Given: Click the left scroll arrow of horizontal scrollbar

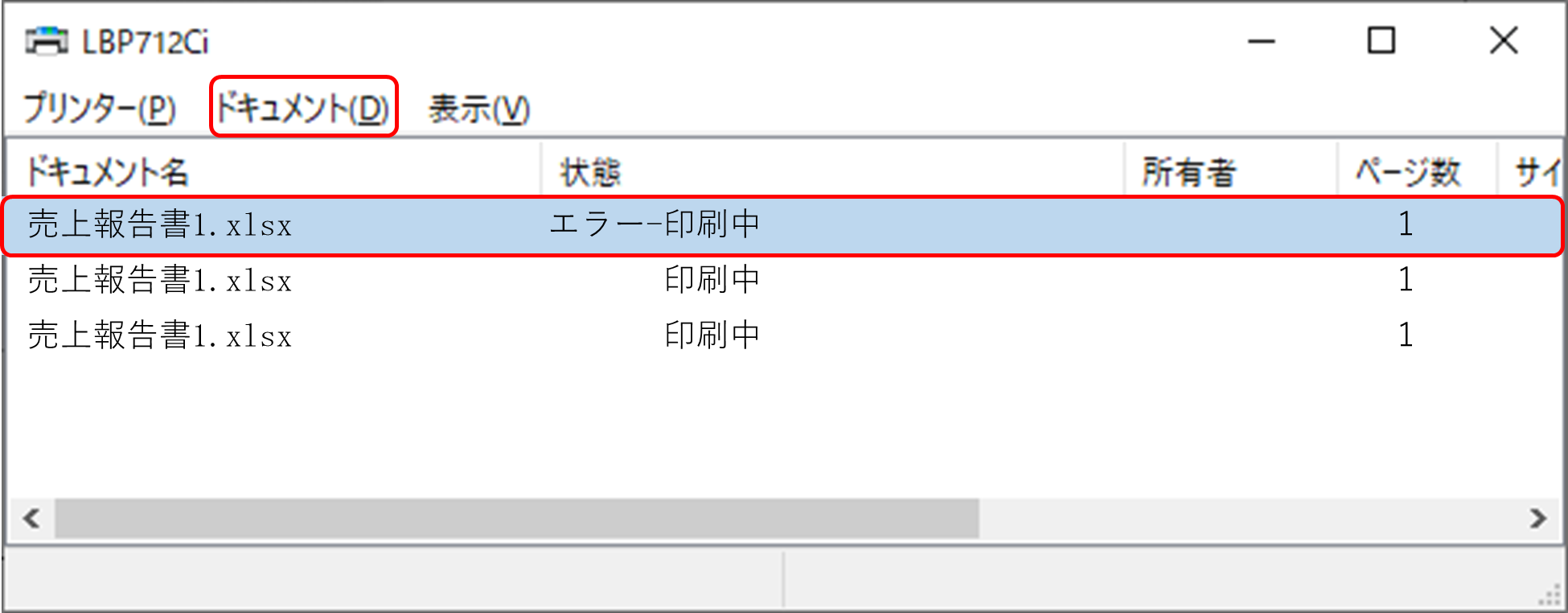Looking at the screenshot, I should tap(32, 518).
